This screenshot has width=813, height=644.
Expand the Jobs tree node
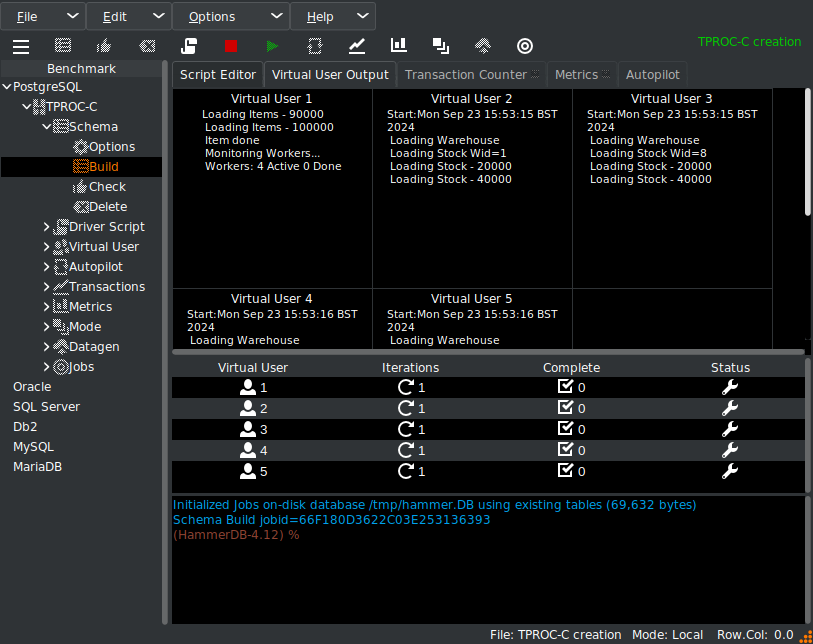(47, 367)
